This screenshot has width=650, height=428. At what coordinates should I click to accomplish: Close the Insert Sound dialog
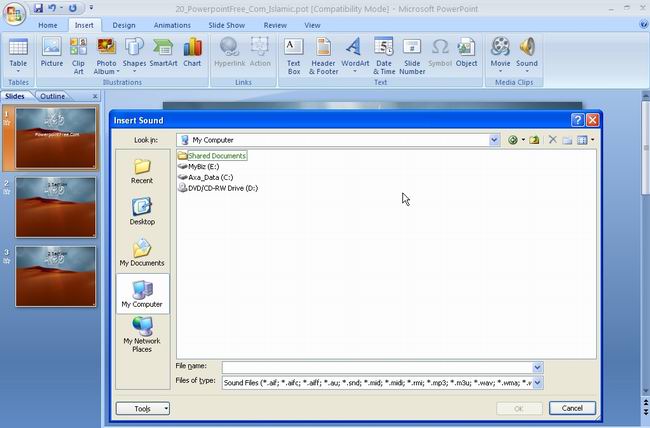point(593,120)
